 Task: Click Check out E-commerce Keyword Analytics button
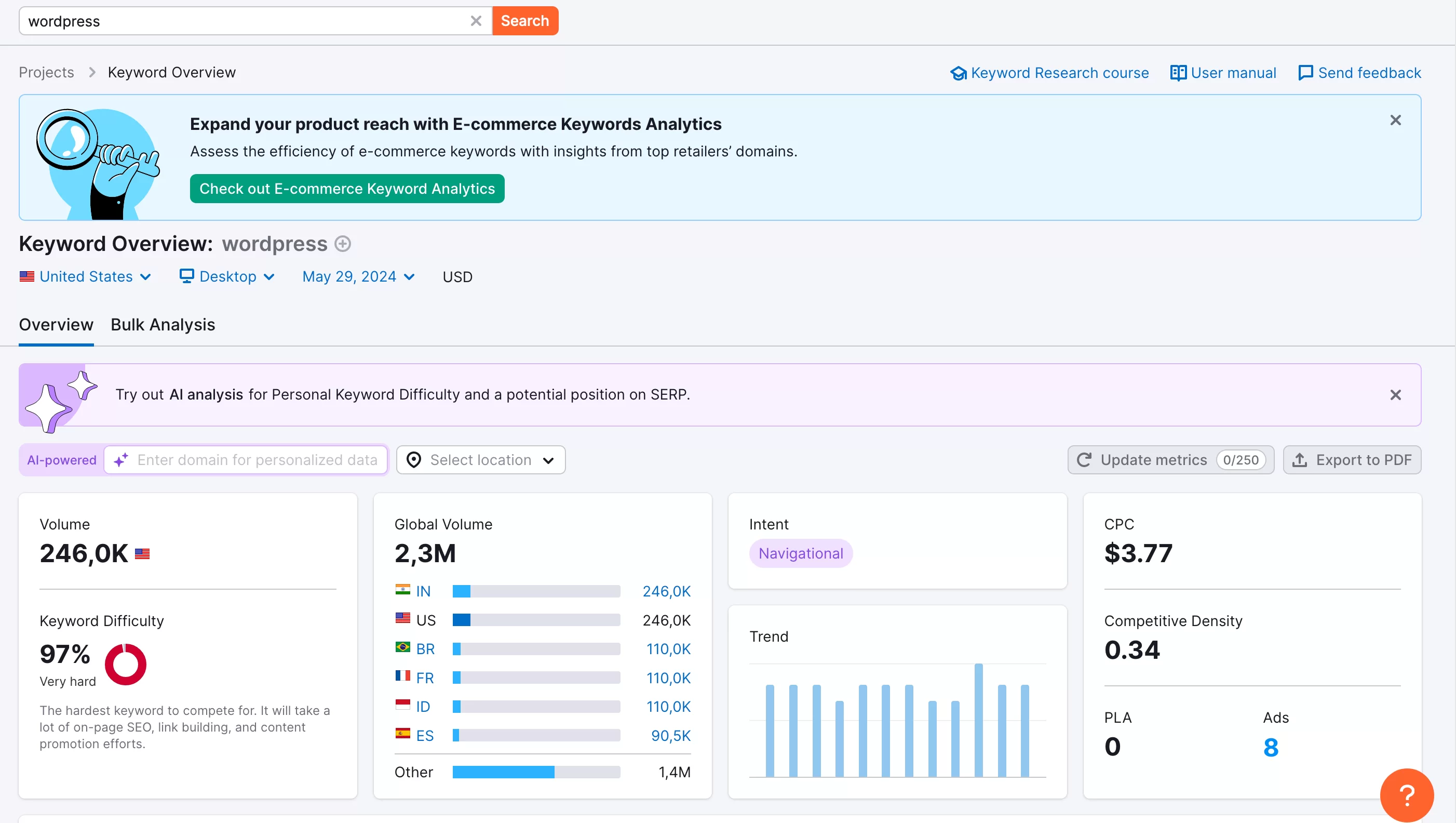tap(346, 188)
